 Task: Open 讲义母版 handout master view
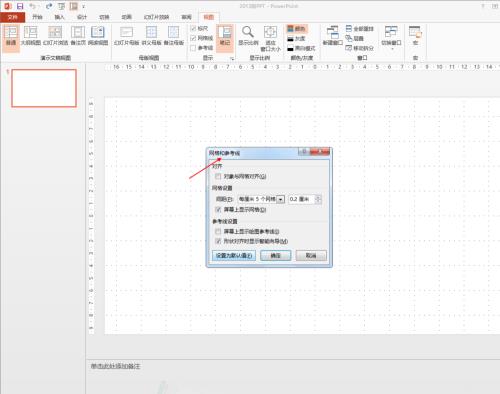tap(151, 36)
